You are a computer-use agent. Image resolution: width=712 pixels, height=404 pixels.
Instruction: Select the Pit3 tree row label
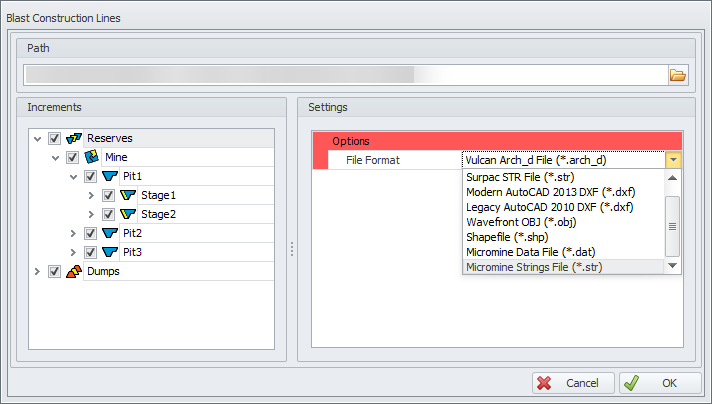point(133,252)
